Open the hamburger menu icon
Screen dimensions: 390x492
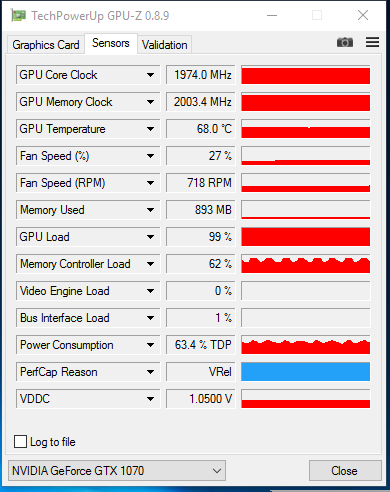tap(372, 42)
